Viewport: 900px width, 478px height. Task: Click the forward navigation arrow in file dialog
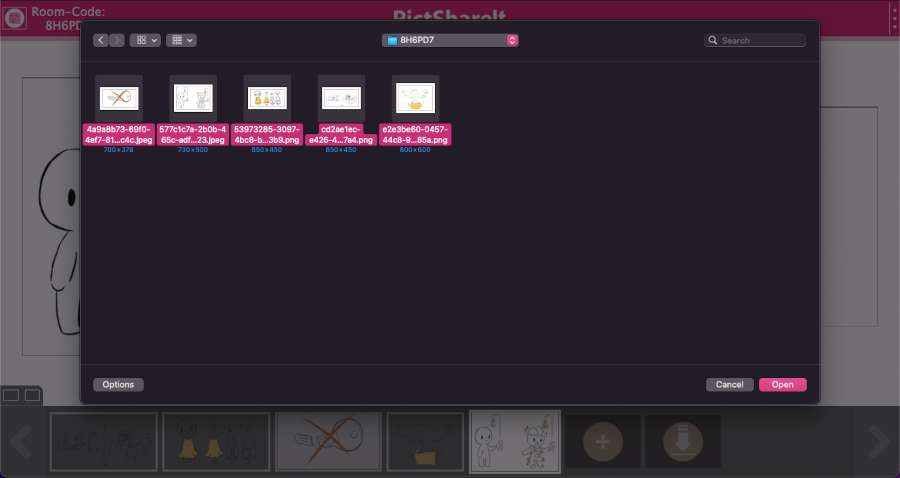pos(117,40)
